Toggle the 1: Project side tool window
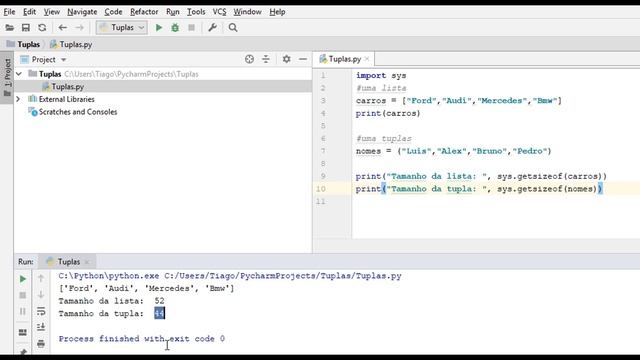The image size is (640, 360). pos(7,78)
